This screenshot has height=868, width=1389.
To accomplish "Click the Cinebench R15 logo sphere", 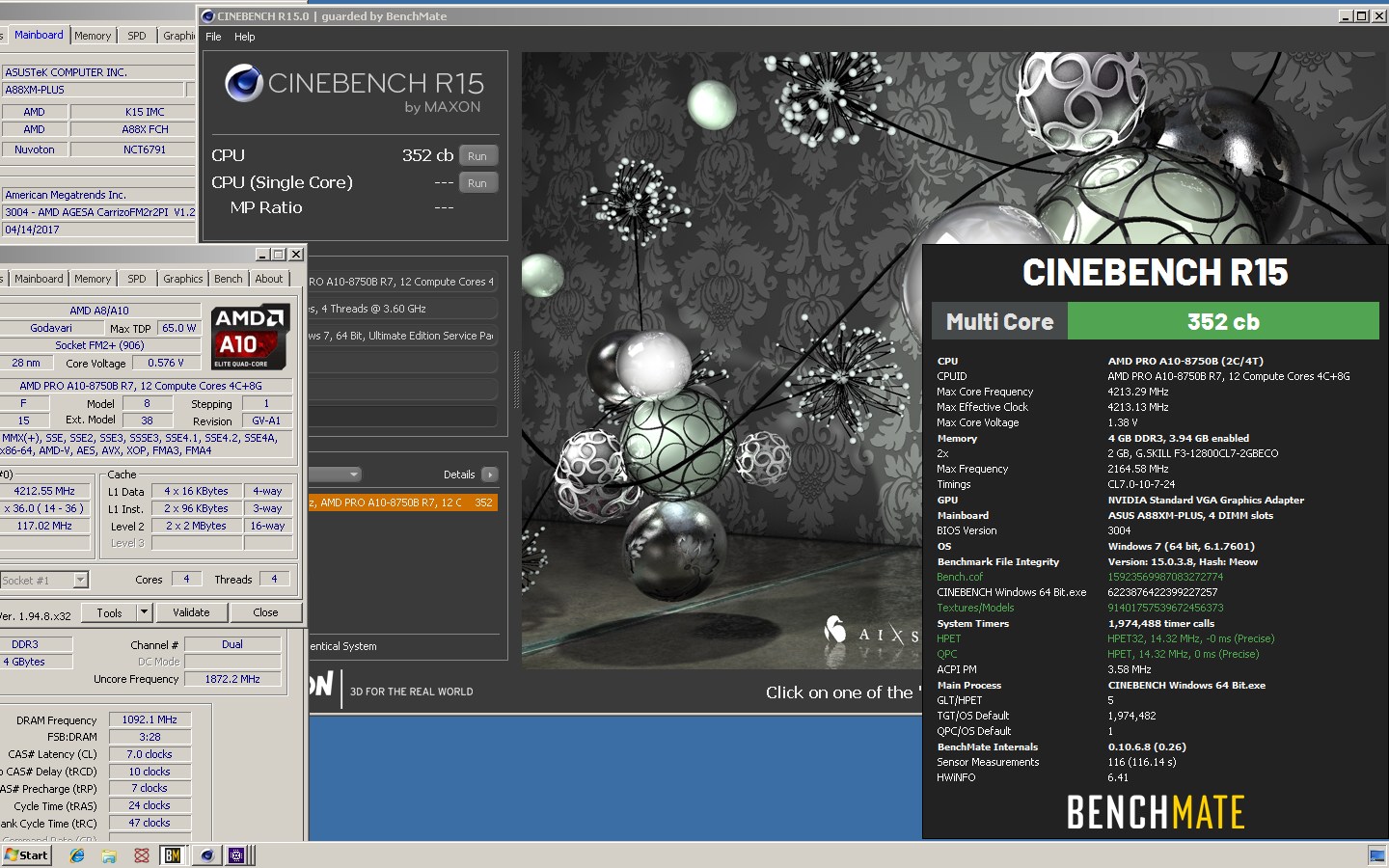I will tap(244, 83).
